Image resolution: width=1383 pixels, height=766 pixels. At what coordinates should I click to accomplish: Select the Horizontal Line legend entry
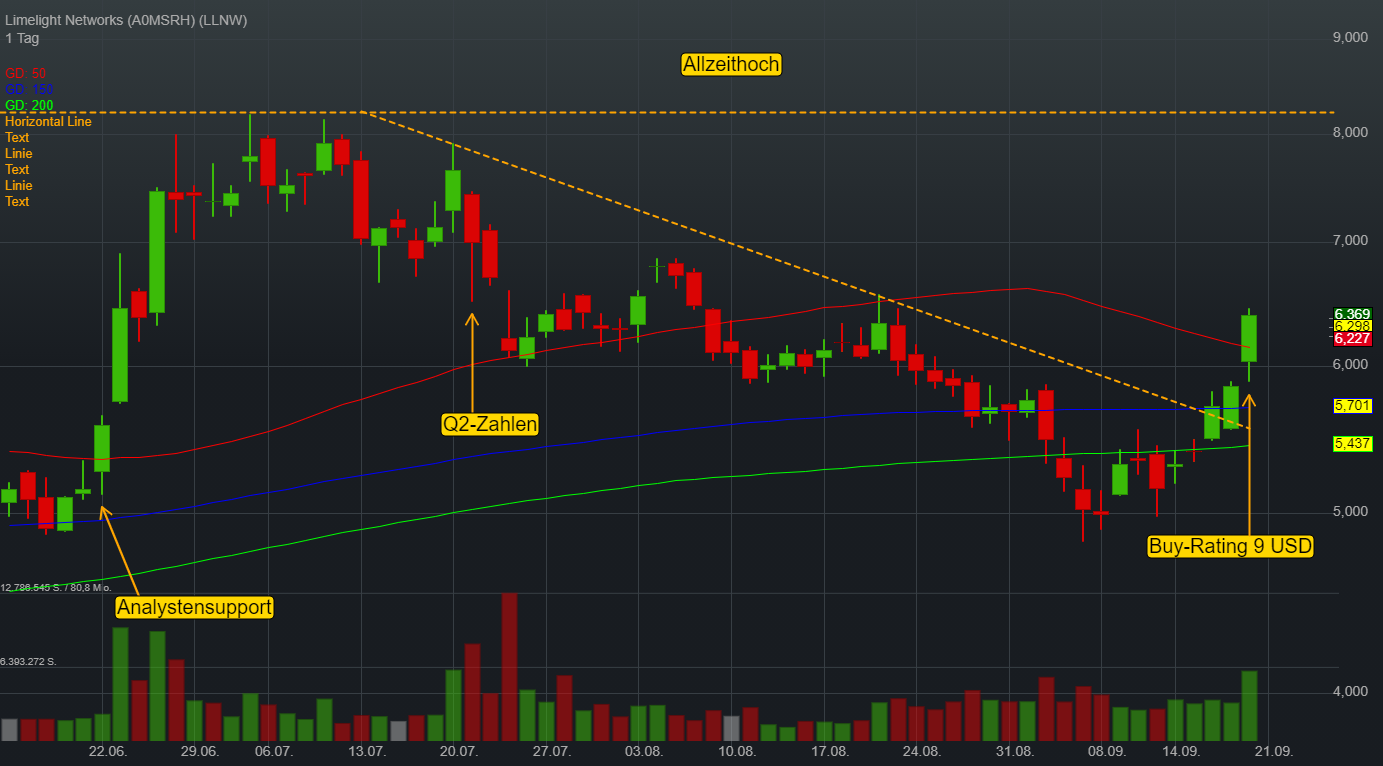click(48, 122)
